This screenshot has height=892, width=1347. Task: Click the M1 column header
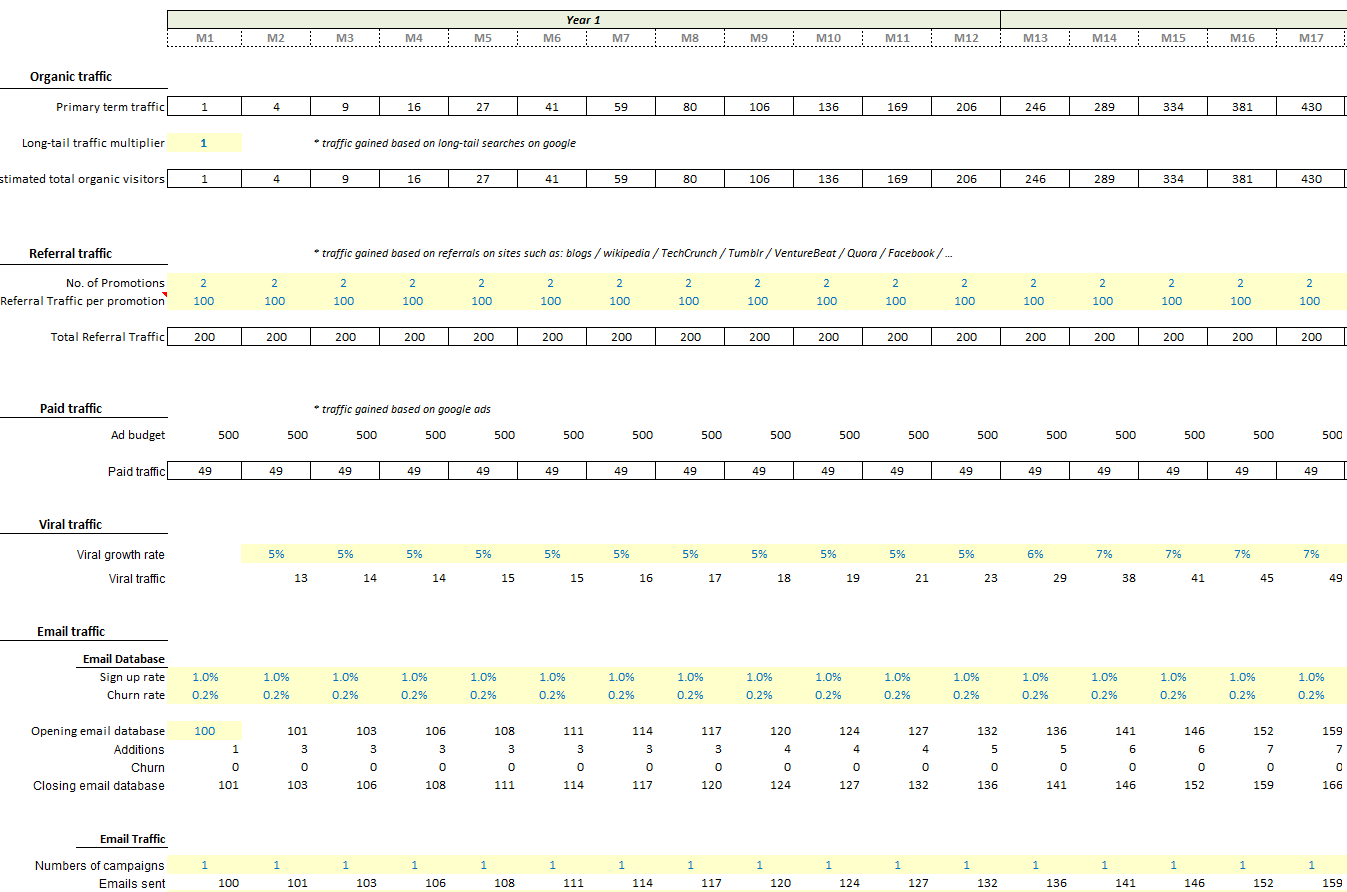click(205, 38)
